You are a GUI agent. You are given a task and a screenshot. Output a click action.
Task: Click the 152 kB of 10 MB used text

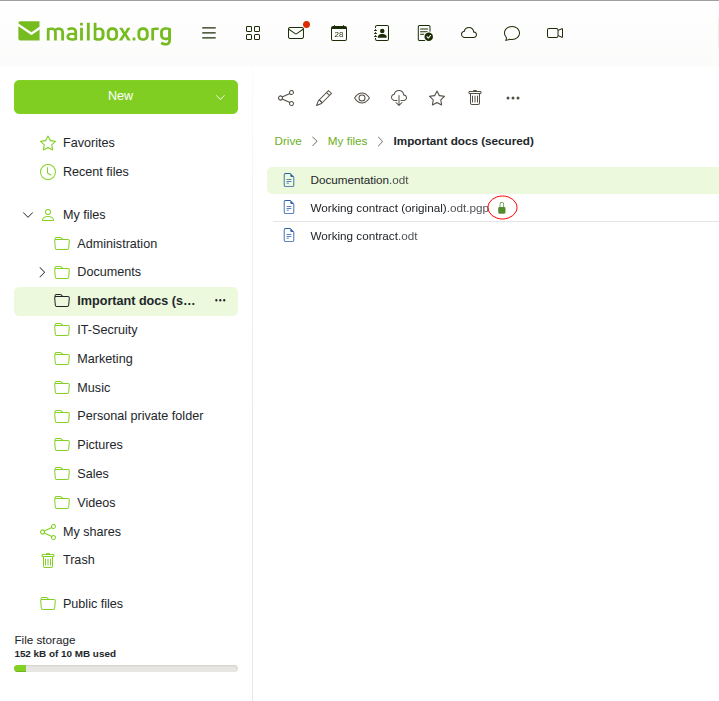65,654
